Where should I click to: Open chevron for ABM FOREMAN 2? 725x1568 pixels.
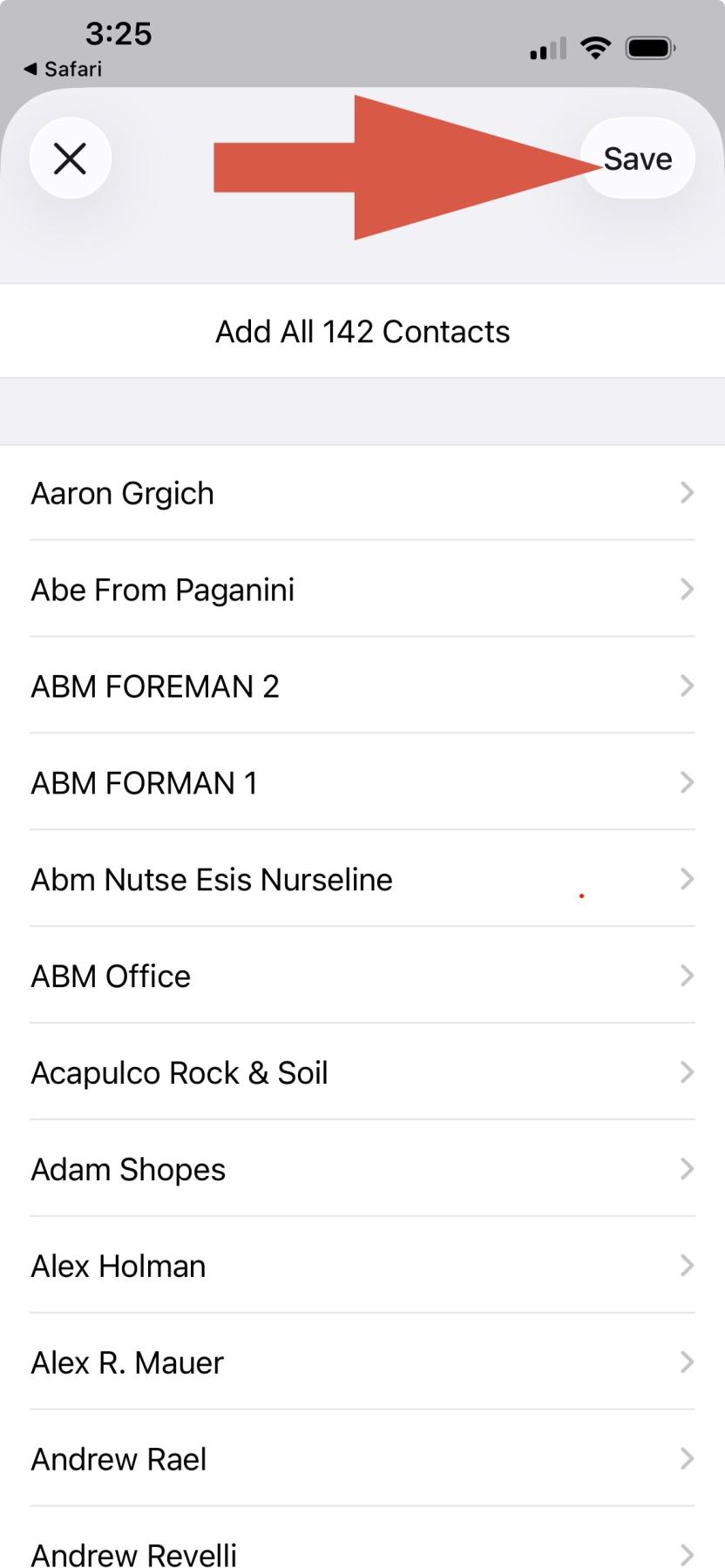pos(687,686)
